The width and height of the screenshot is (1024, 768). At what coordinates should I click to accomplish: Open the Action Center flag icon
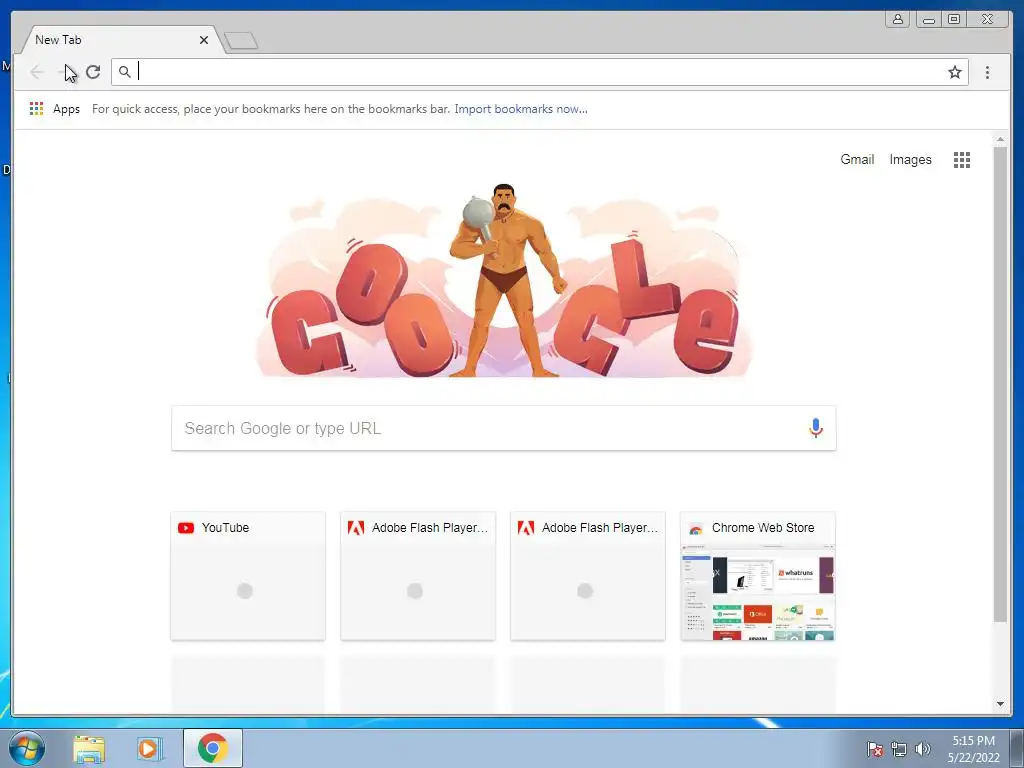[x=875, y=749]
